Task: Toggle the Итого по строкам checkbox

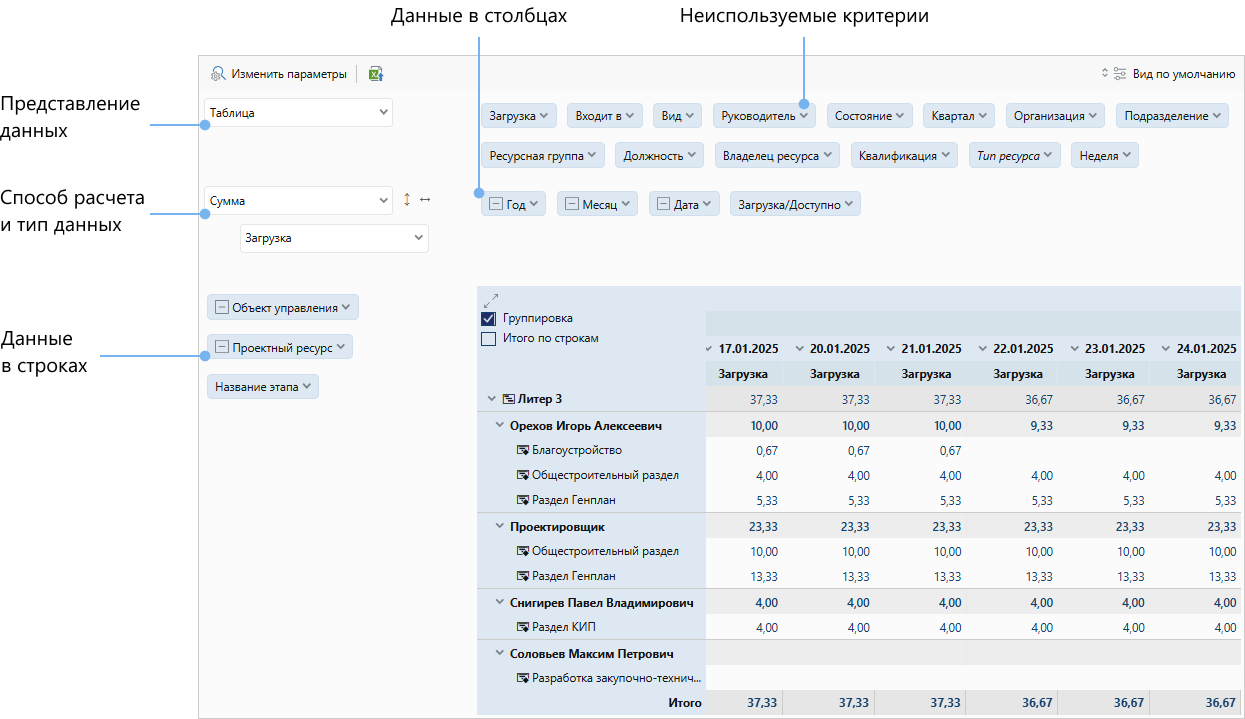Action: pos(489,338)
